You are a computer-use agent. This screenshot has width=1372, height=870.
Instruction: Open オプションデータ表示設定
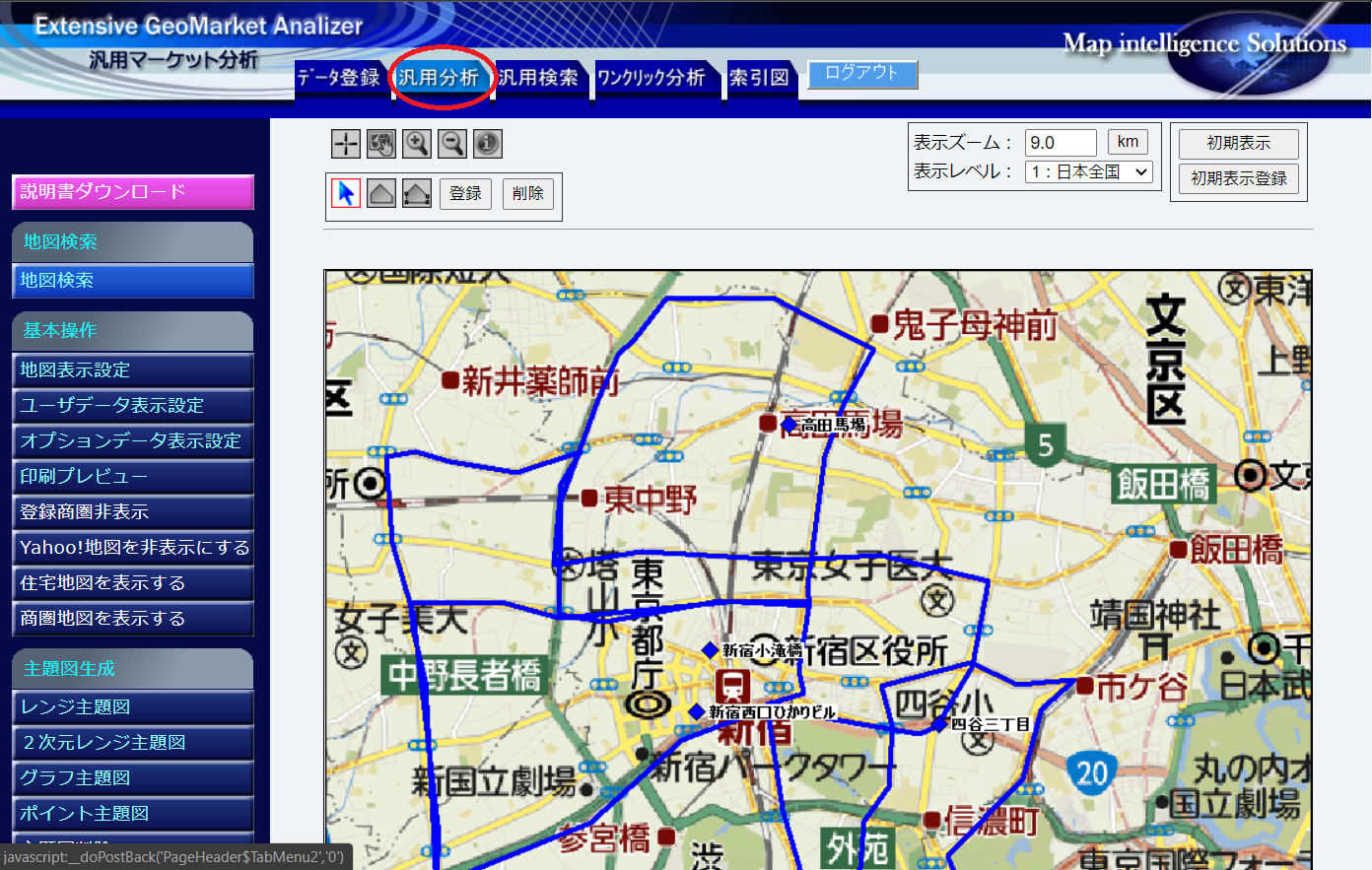pos(133,441)
